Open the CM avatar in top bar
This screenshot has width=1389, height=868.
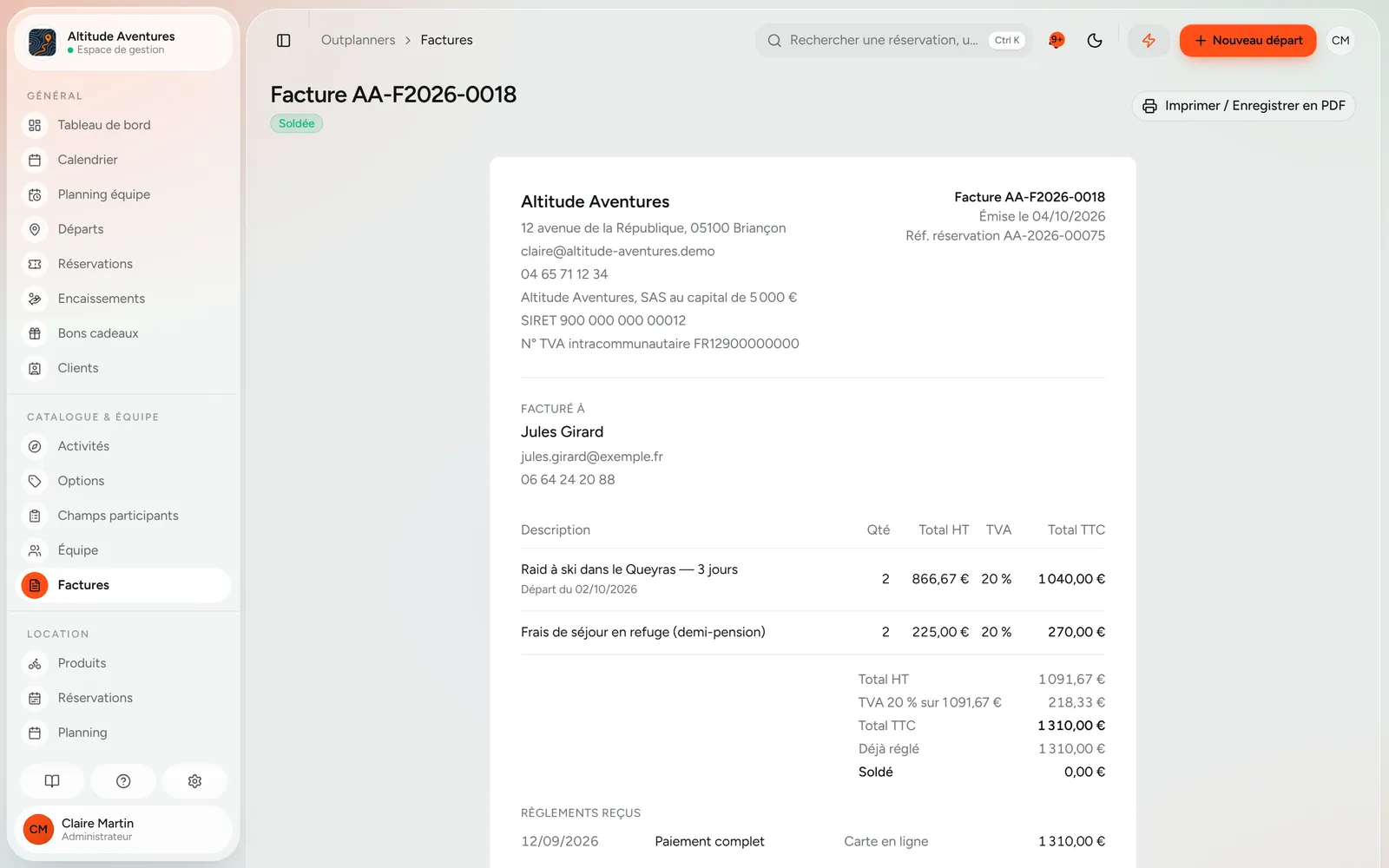point(1340,41)
